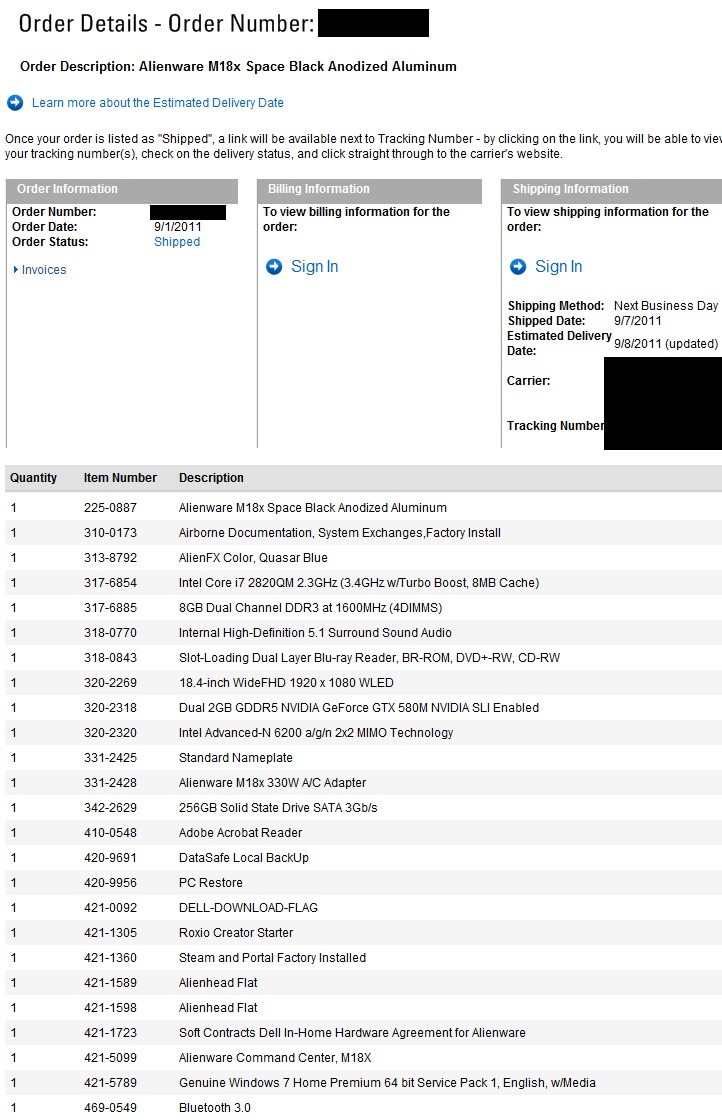Viewport: 722px width, 1120px height.
Task: Click the Order Description heading text
Action: 239,66
